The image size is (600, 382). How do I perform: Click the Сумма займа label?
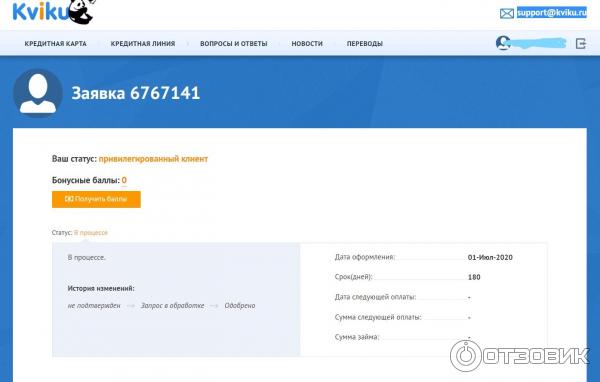coord(357,337)
